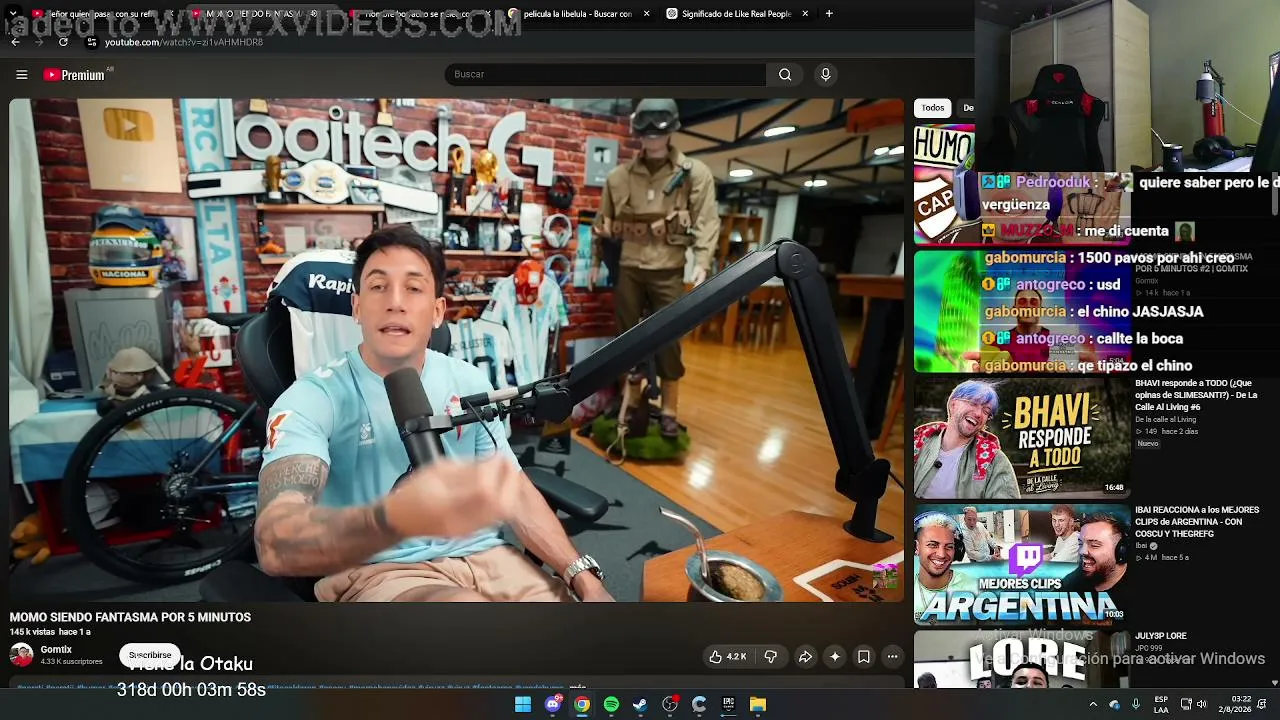
Task: Go to YouTube Premium home logo
Action: tap(74, 75)
